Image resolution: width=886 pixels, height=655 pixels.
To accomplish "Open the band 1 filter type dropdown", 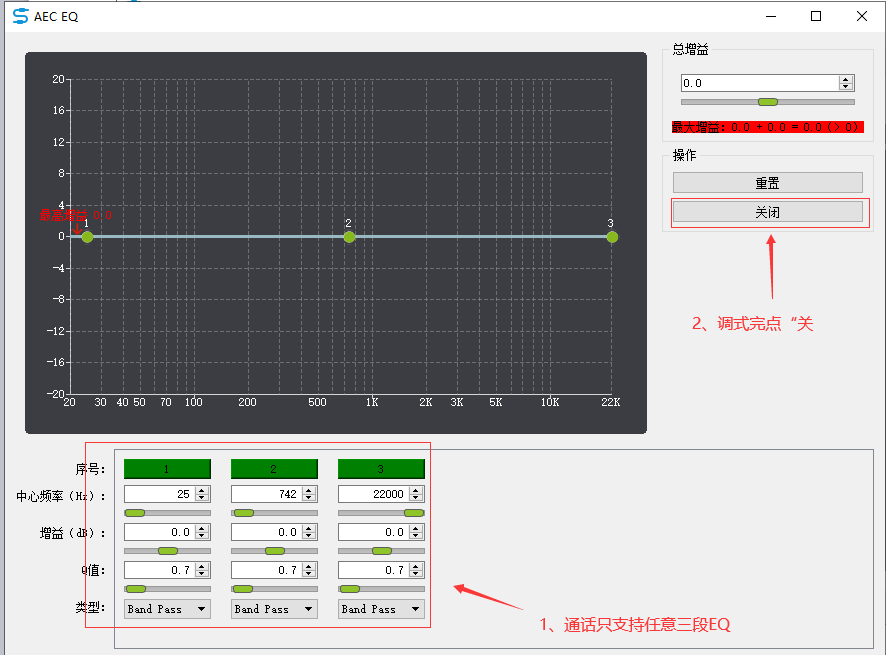I will [x=167, y=609].
